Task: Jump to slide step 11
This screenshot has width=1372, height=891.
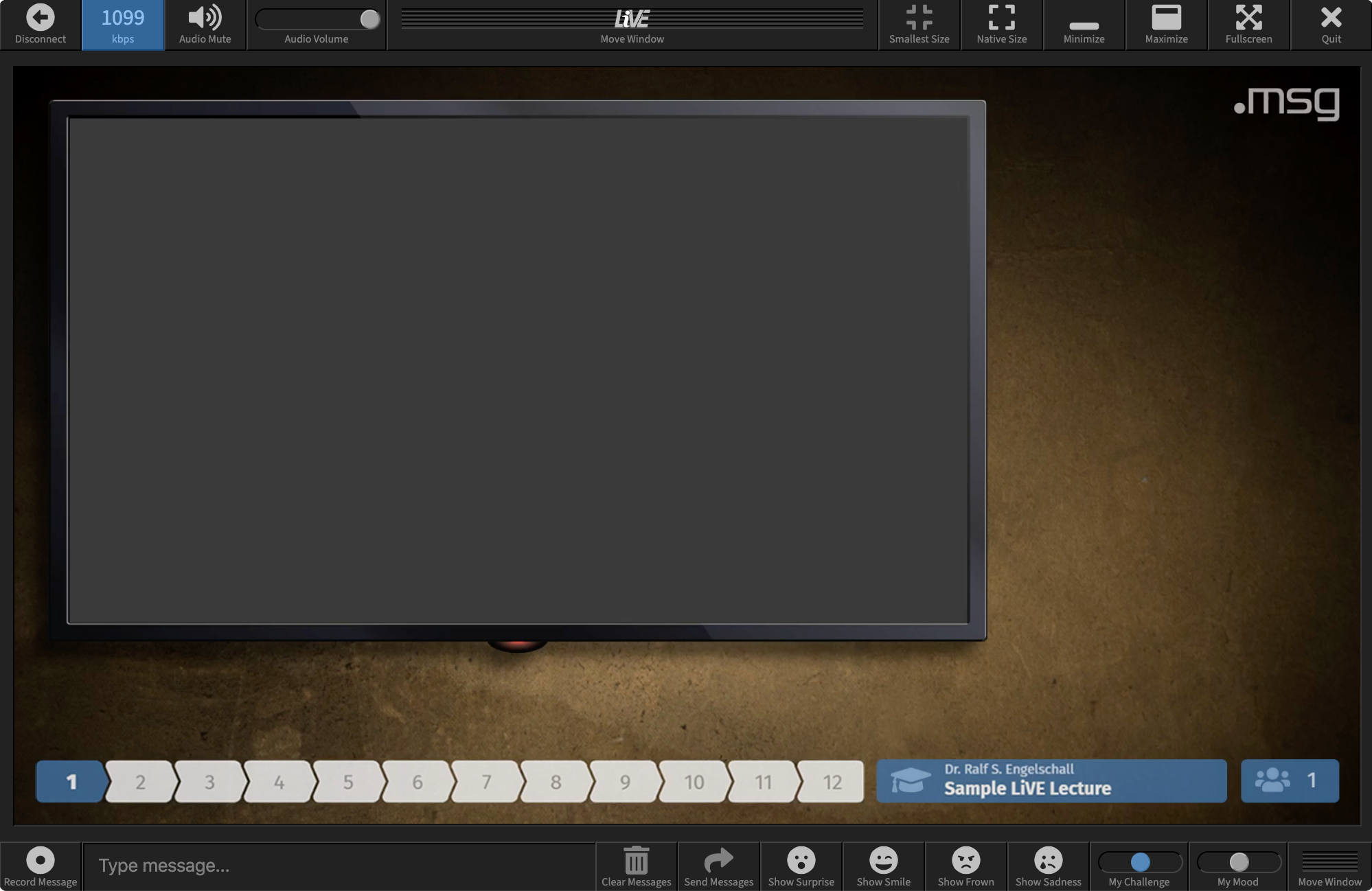Action: (x=764, y=781)
